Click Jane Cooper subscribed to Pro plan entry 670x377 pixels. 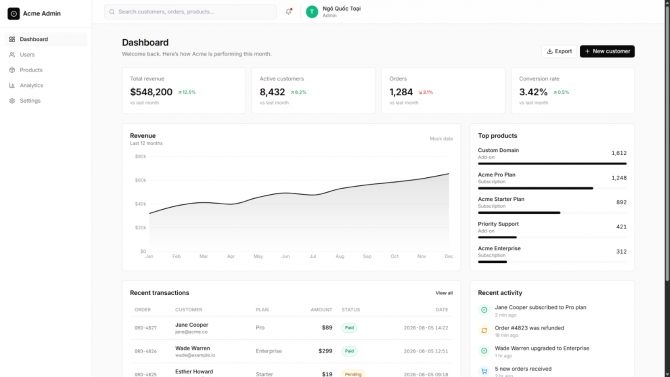(x=540, y=307)
